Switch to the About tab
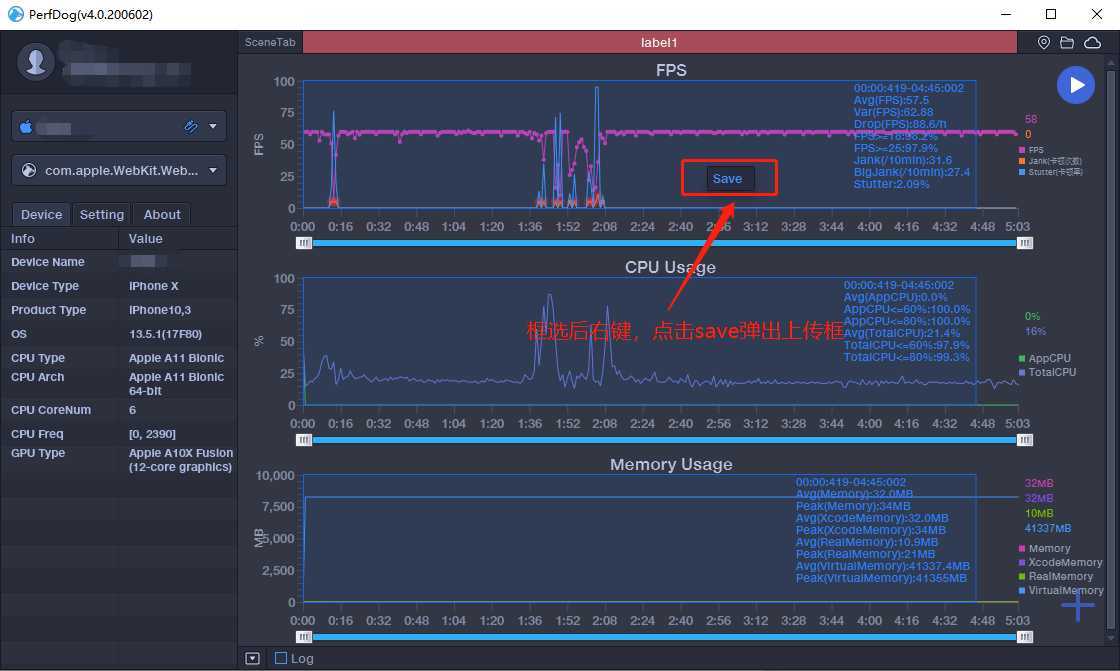 [162, 214]
